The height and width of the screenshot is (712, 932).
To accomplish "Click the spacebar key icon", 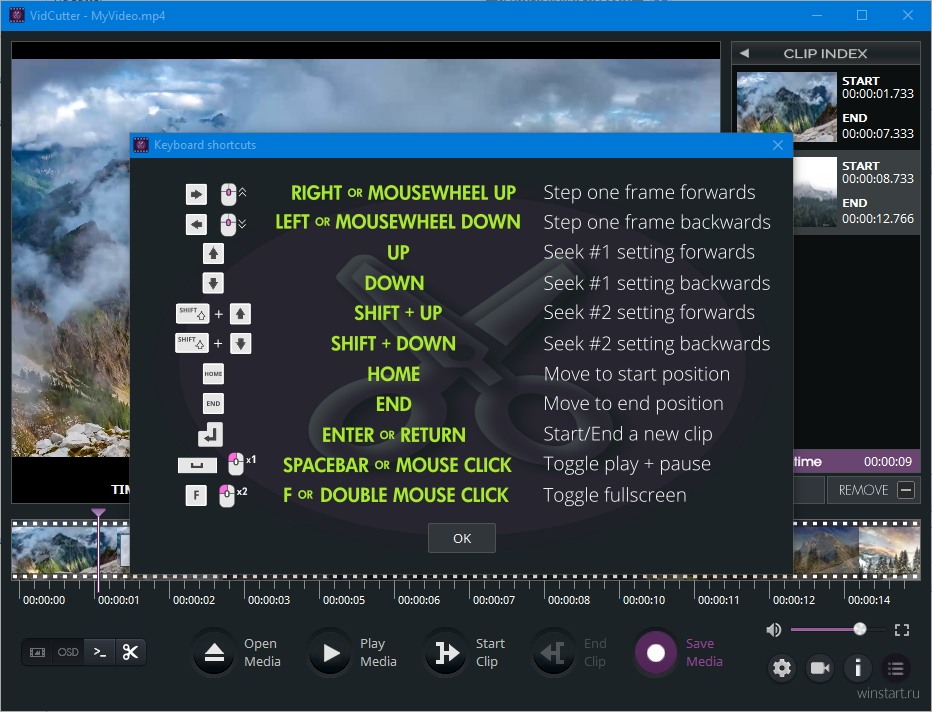I will tap(197, 465).
